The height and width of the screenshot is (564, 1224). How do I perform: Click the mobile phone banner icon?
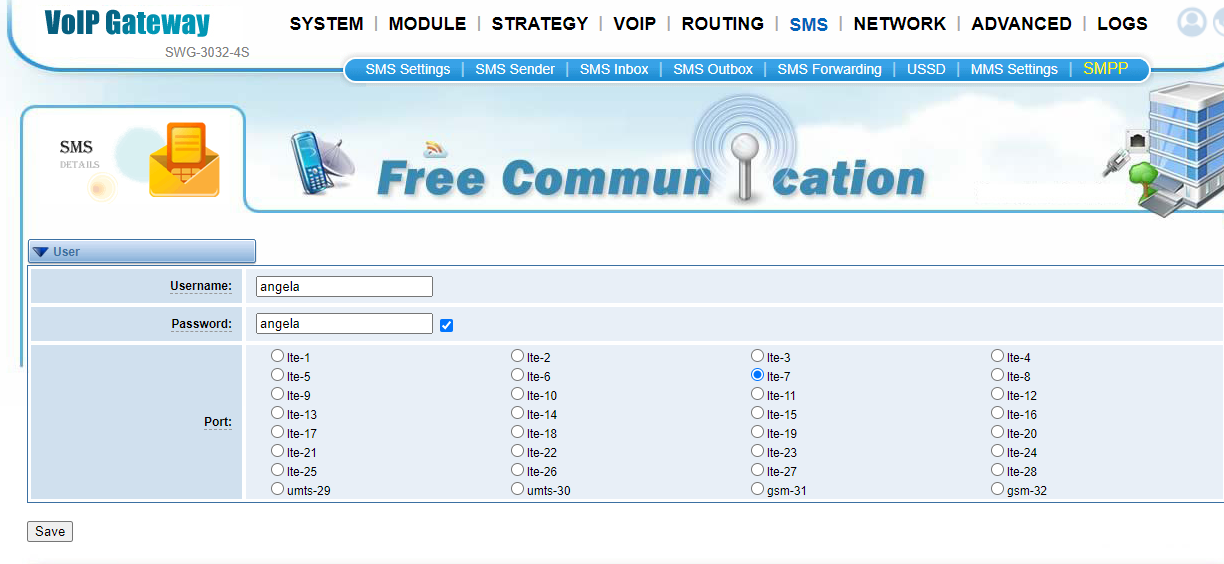320,163
